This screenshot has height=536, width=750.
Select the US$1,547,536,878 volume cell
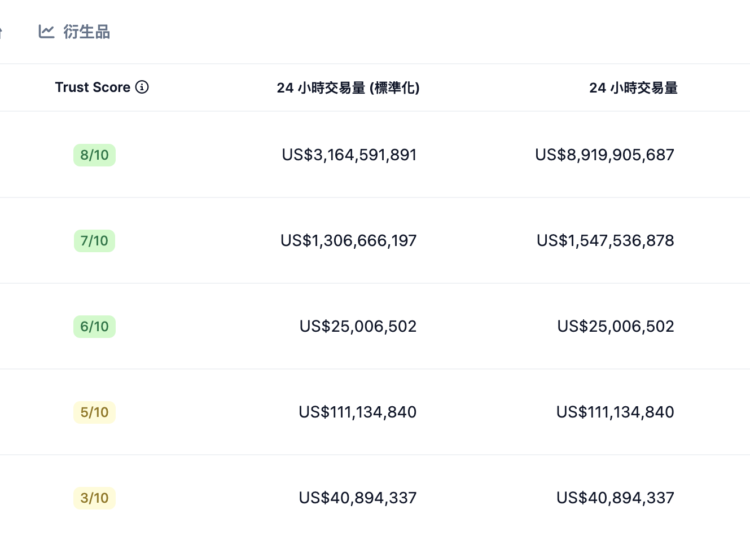[x=605, y=241]
